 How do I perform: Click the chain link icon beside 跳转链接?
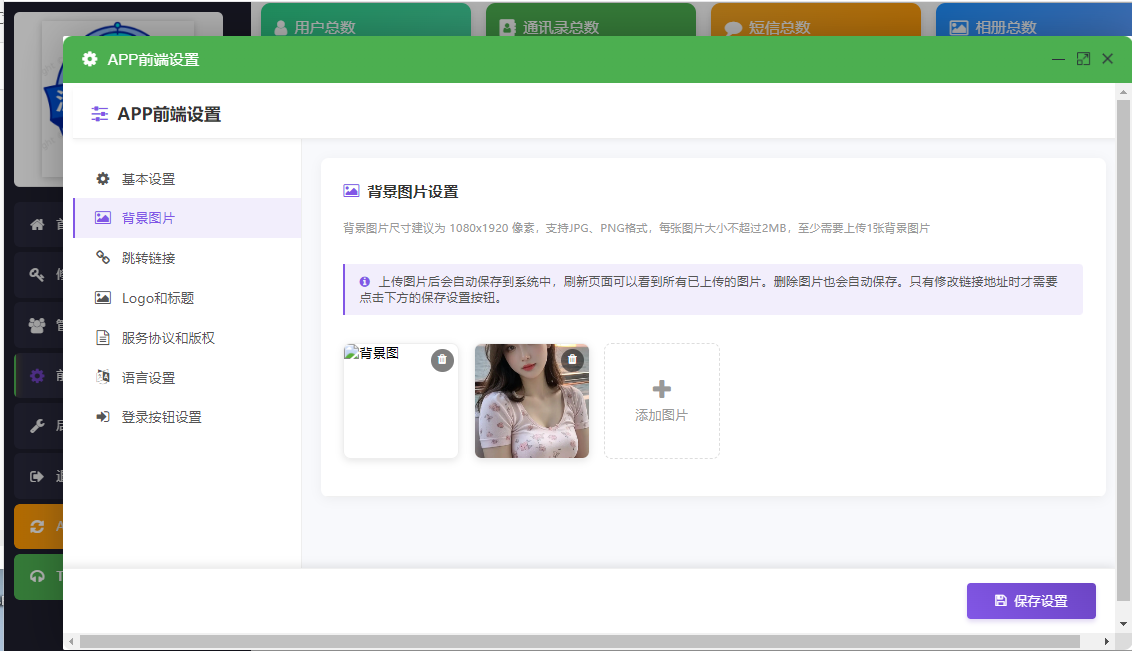pyautogui.click(x=103, y=257)
